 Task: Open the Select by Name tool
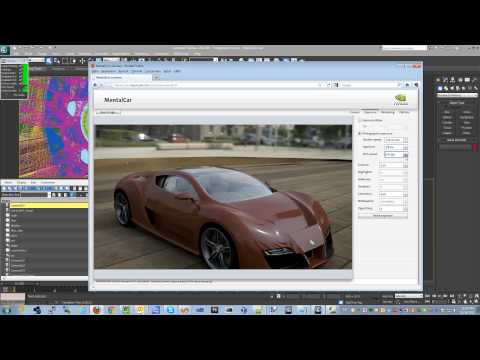[57, 61]
